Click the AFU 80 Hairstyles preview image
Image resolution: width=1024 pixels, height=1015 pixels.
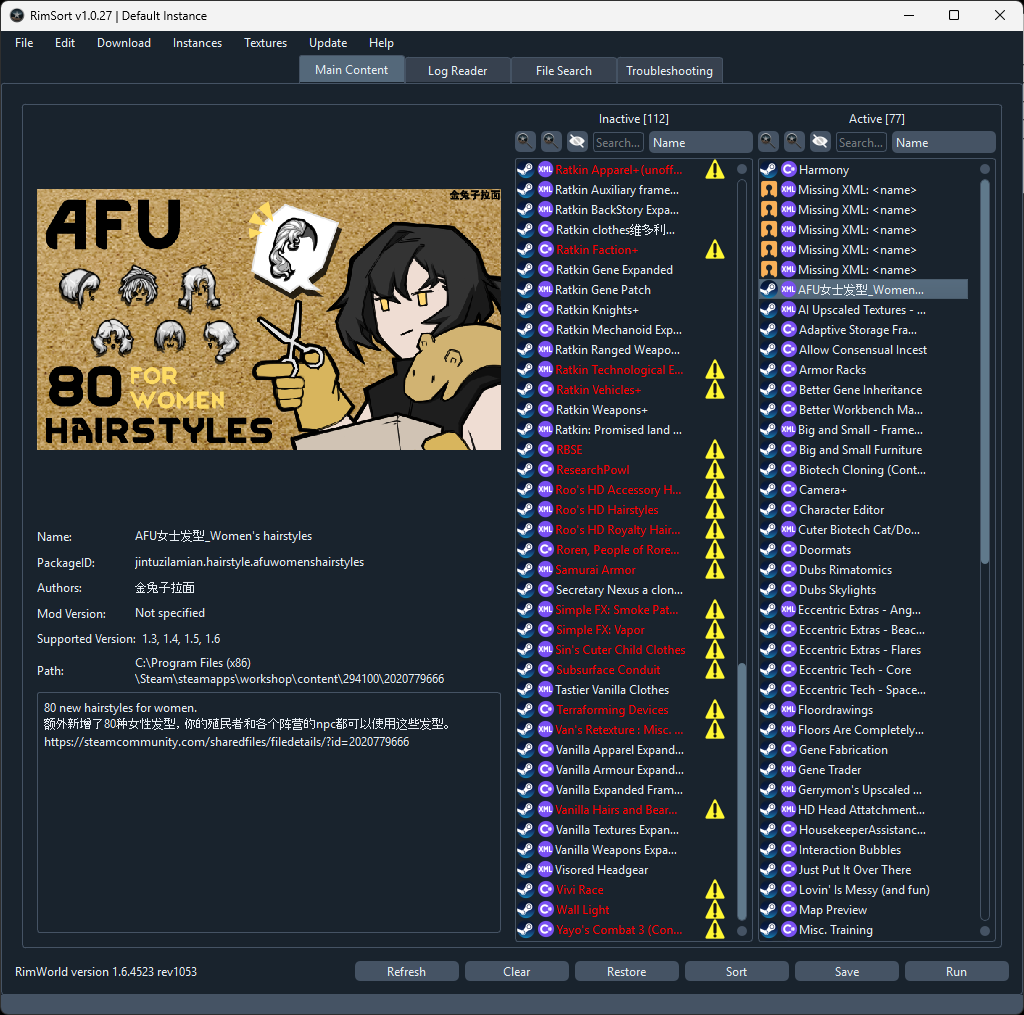click(269, 319)
